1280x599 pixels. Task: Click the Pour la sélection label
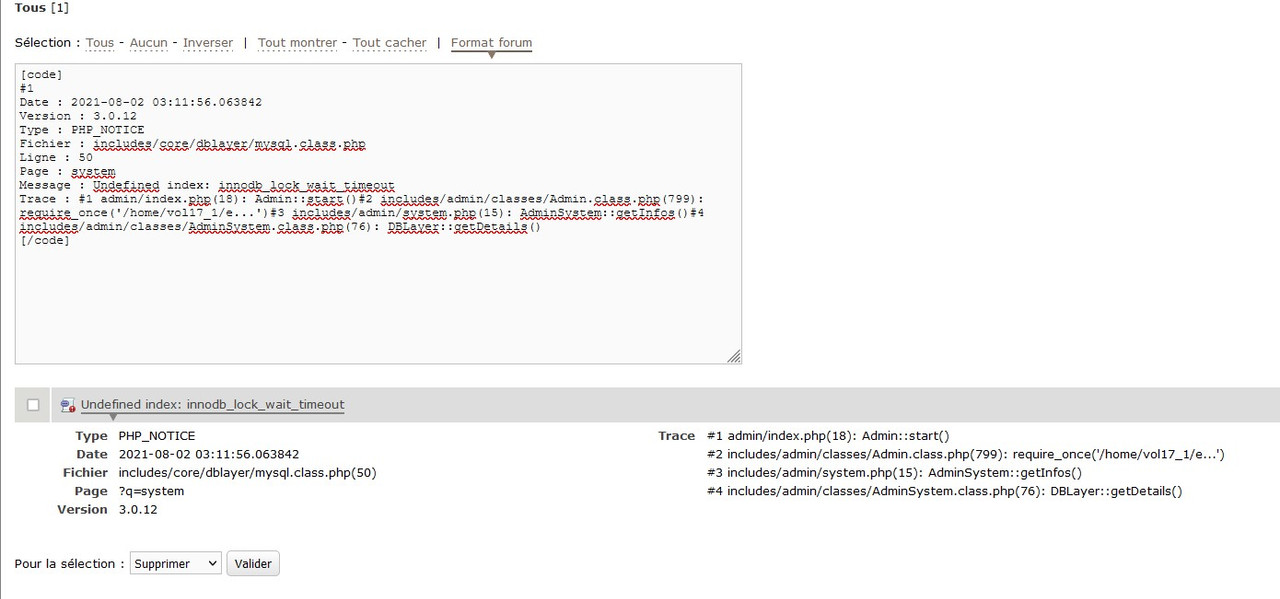point(69,564)
